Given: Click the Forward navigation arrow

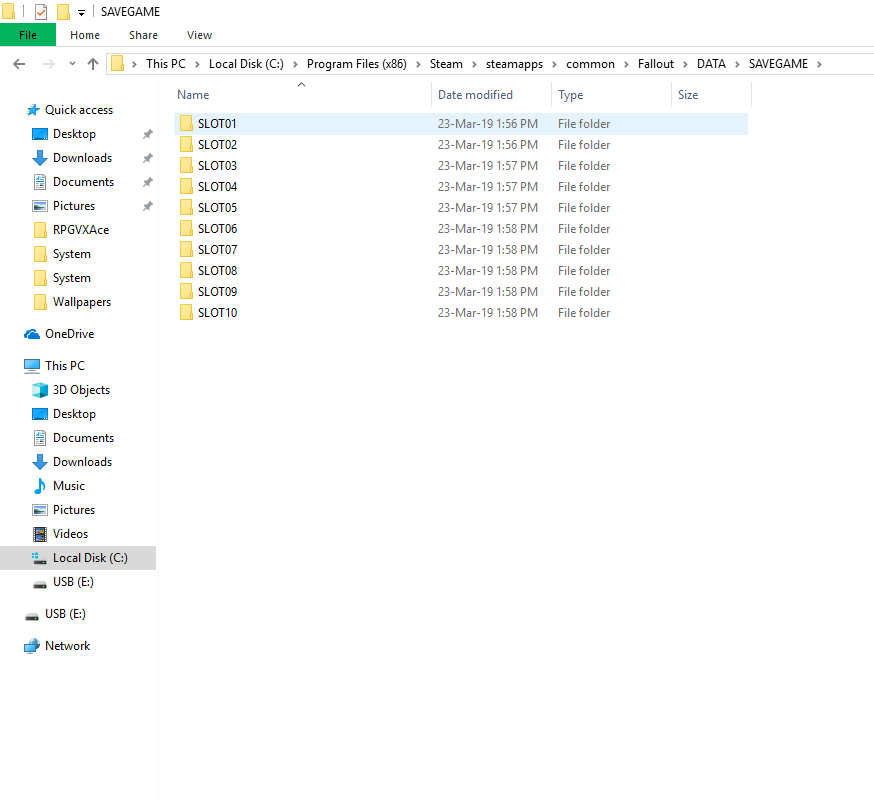Looking at the screenshot, I should [48, 64].
